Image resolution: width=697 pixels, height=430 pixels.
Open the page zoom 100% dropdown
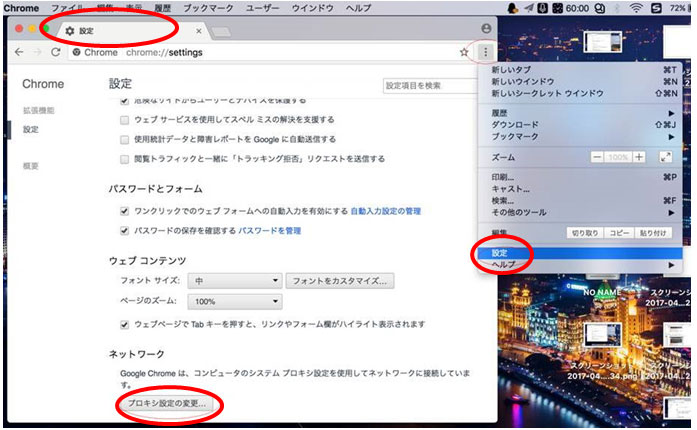(235, 301)
